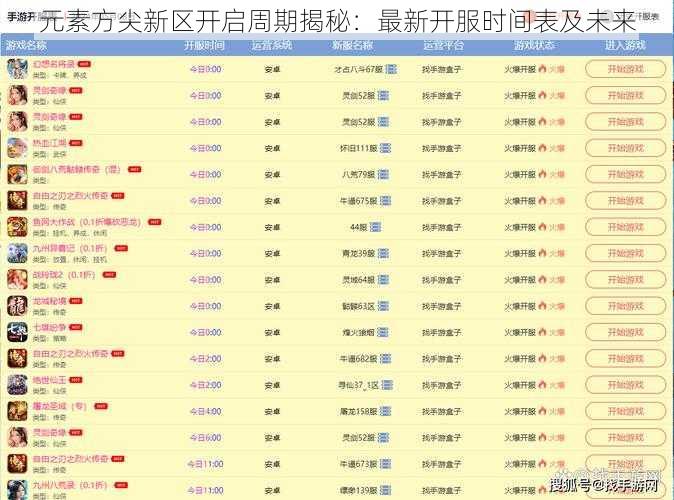Open the 绝世仙王 game icon
Viewport: 674px width, 500px height.
[17, 385]
